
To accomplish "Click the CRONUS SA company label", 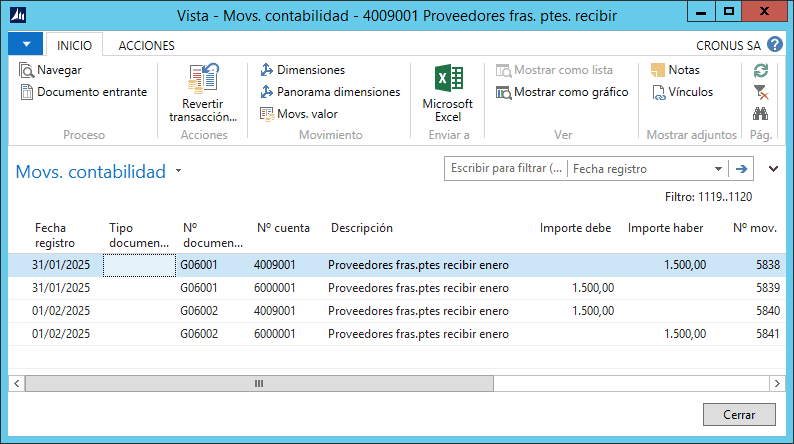I will (x=728, y=46).
